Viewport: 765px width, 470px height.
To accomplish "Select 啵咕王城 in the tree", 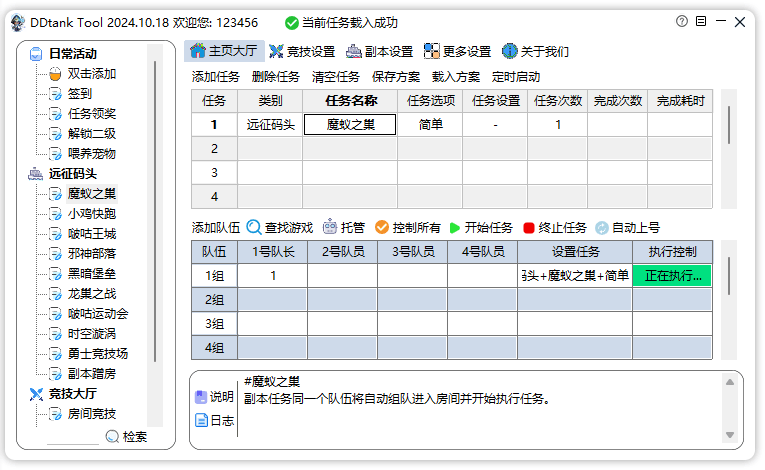I will click(x=92, y=234).
